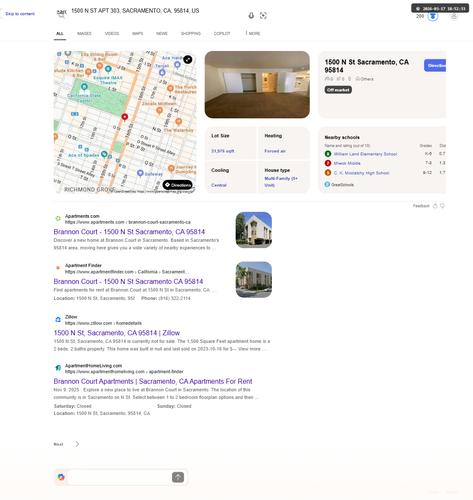Screen dimensions: 473x500
Task: Open Miwok Middle school link
Action: point(347,163)
